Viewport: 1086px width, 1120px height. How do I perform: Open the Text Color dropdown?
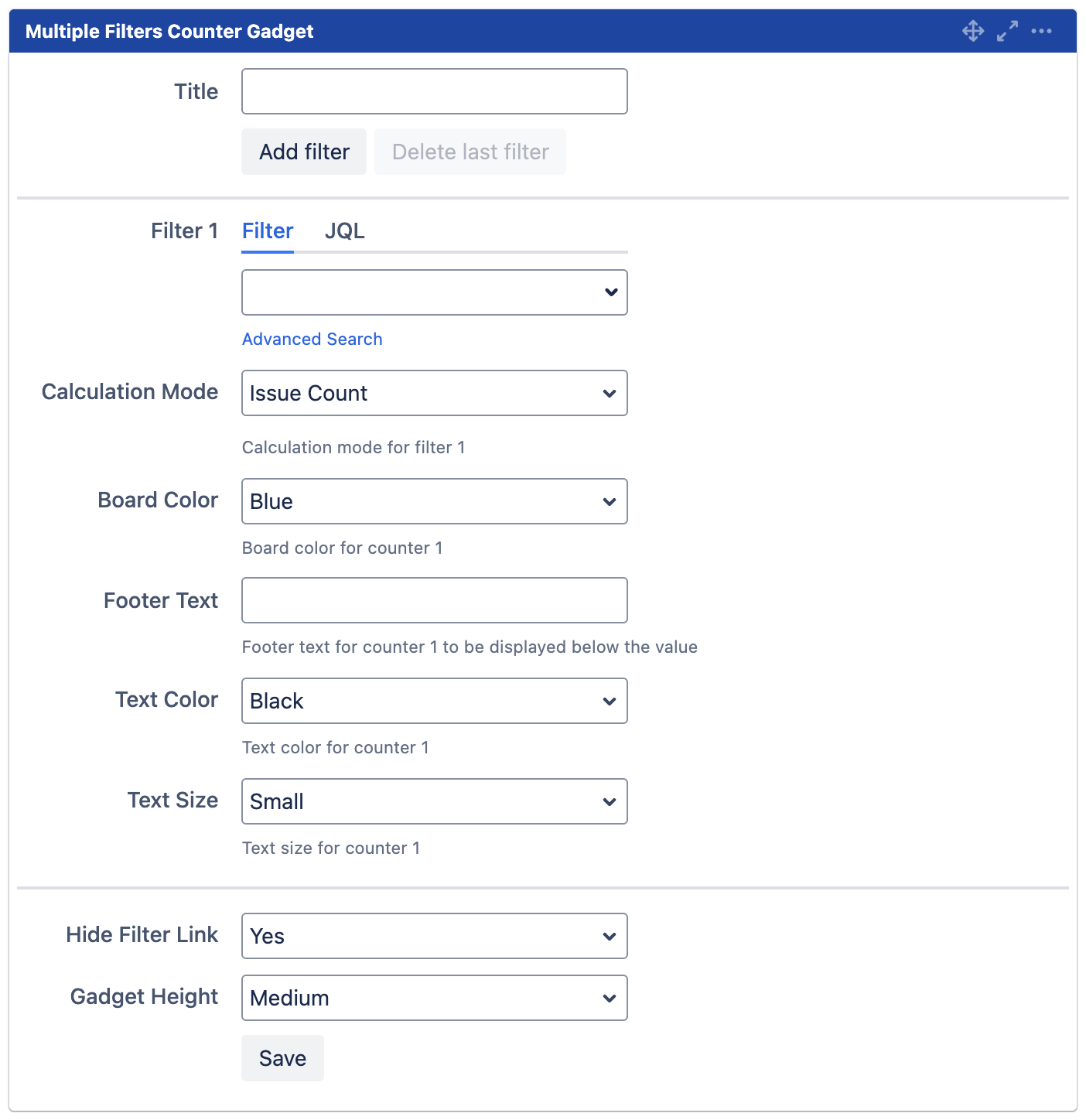point(434,701)
